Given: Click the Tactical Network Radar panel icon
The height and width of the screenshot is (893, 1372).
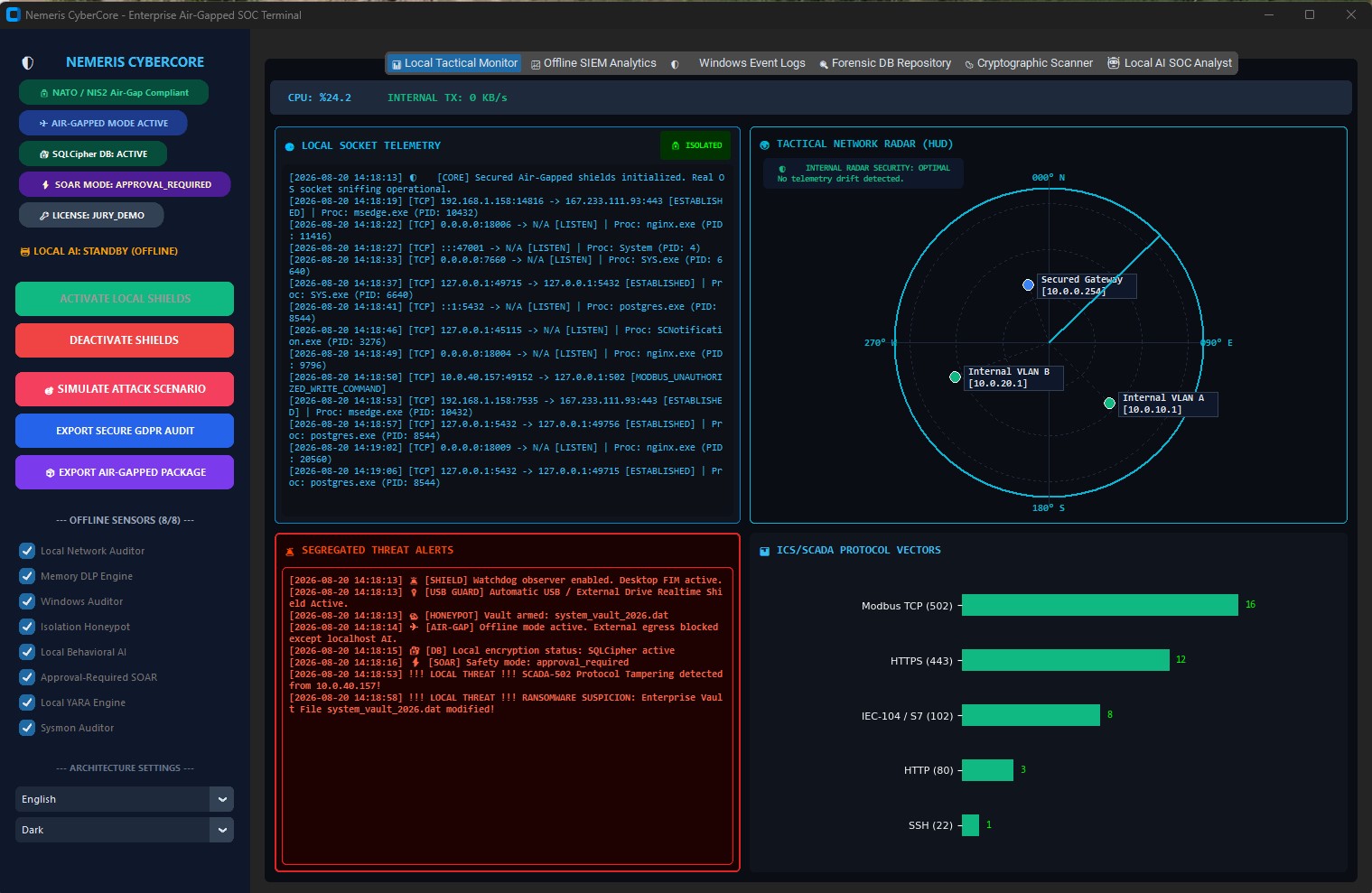Looking at the screenshot, I should tap(765, 144).
